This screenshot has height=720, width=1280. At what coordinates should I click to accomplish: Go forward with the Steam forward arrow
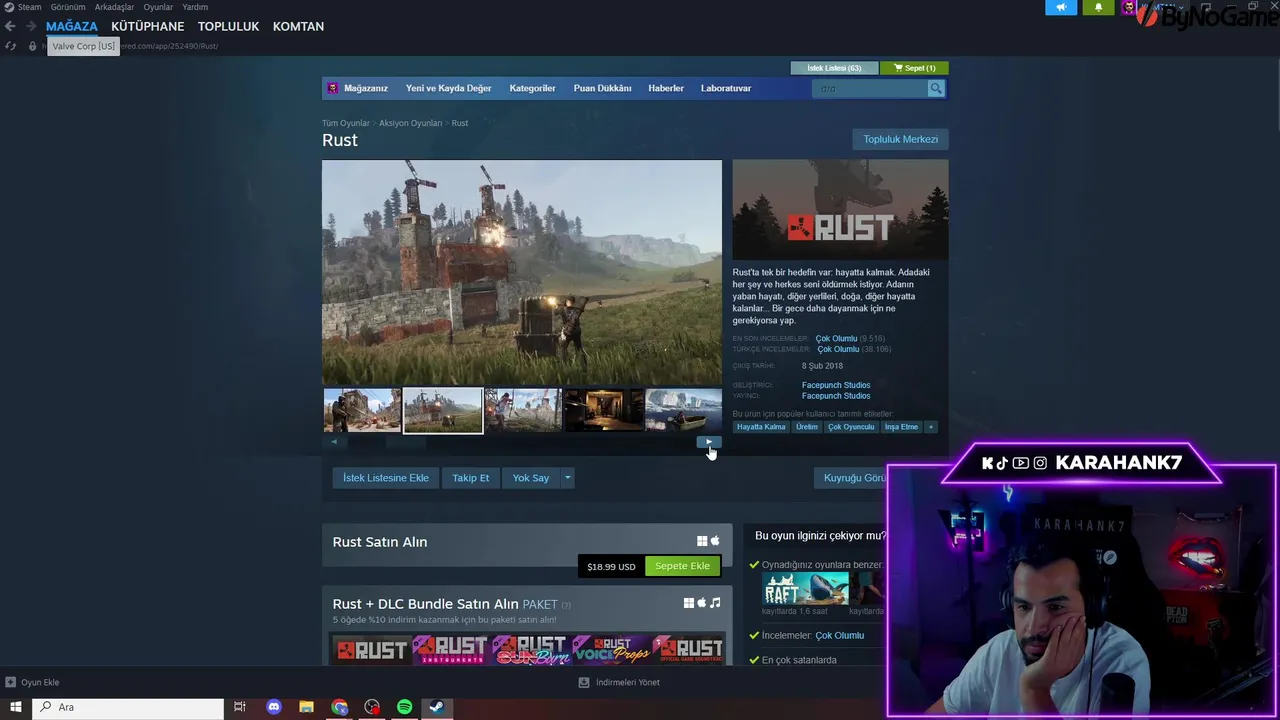pos(31,26)
